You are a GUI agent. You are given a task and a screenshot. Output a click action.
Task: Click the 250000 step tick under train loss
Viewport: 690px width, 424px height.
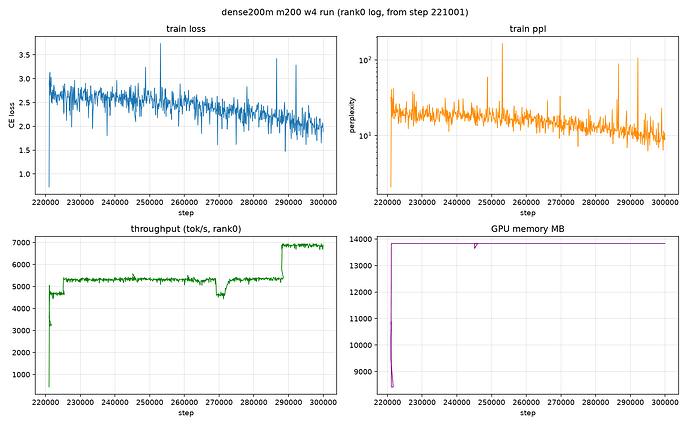(x=150, y=202)
